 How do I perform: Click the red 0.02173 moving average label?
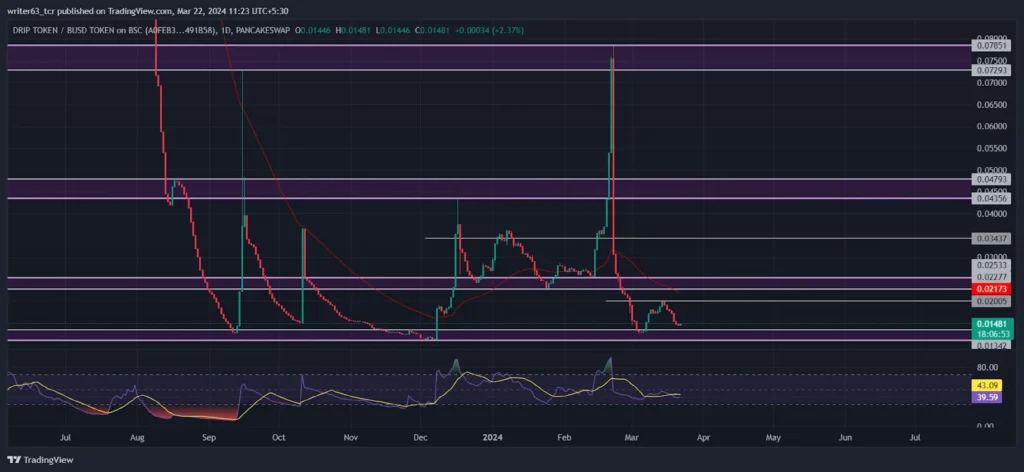[x=991, y=289]
